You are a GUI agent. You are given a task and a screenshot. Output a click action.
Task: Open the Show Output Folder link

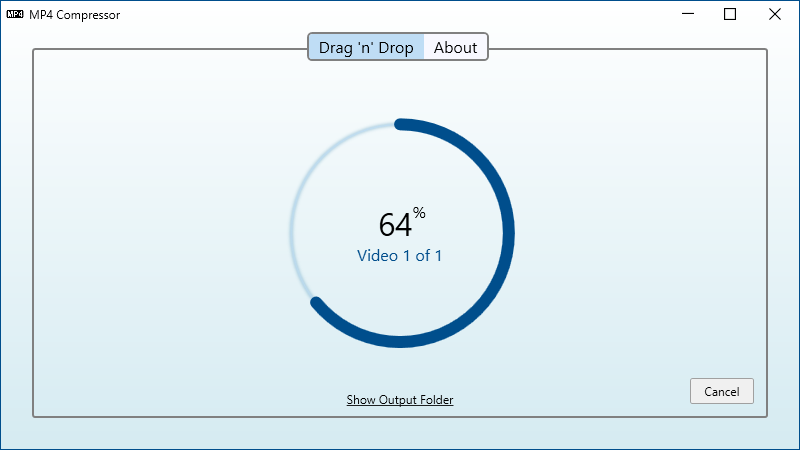coord(400,399)
